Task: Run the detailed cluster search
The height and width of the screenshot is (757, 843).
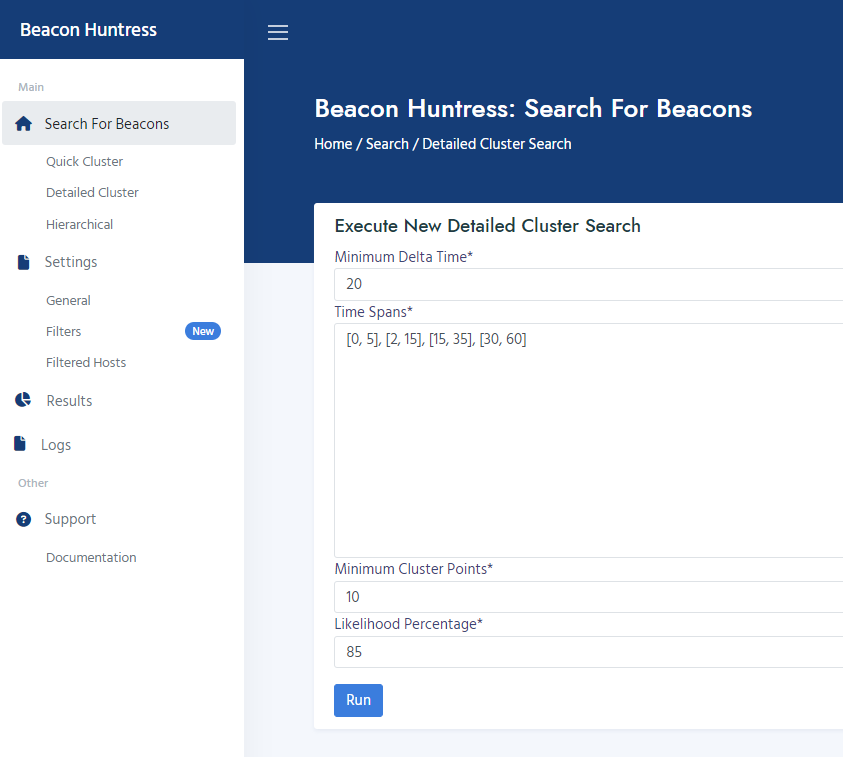Action: [358, 700]
